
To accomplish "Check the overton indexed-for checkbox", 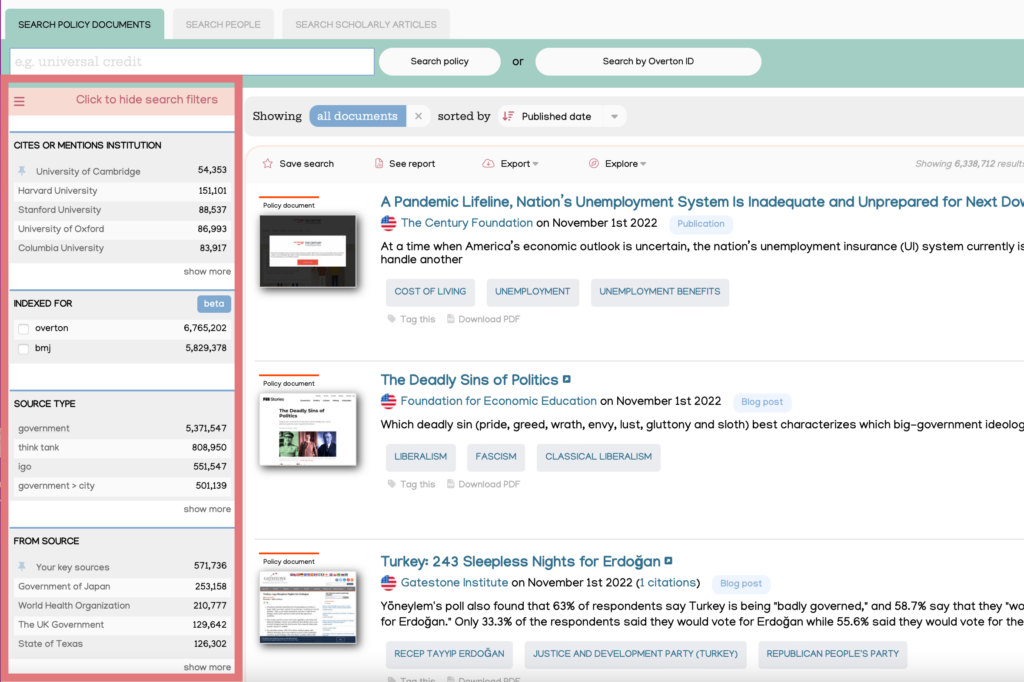I will [x=24, y=329].
